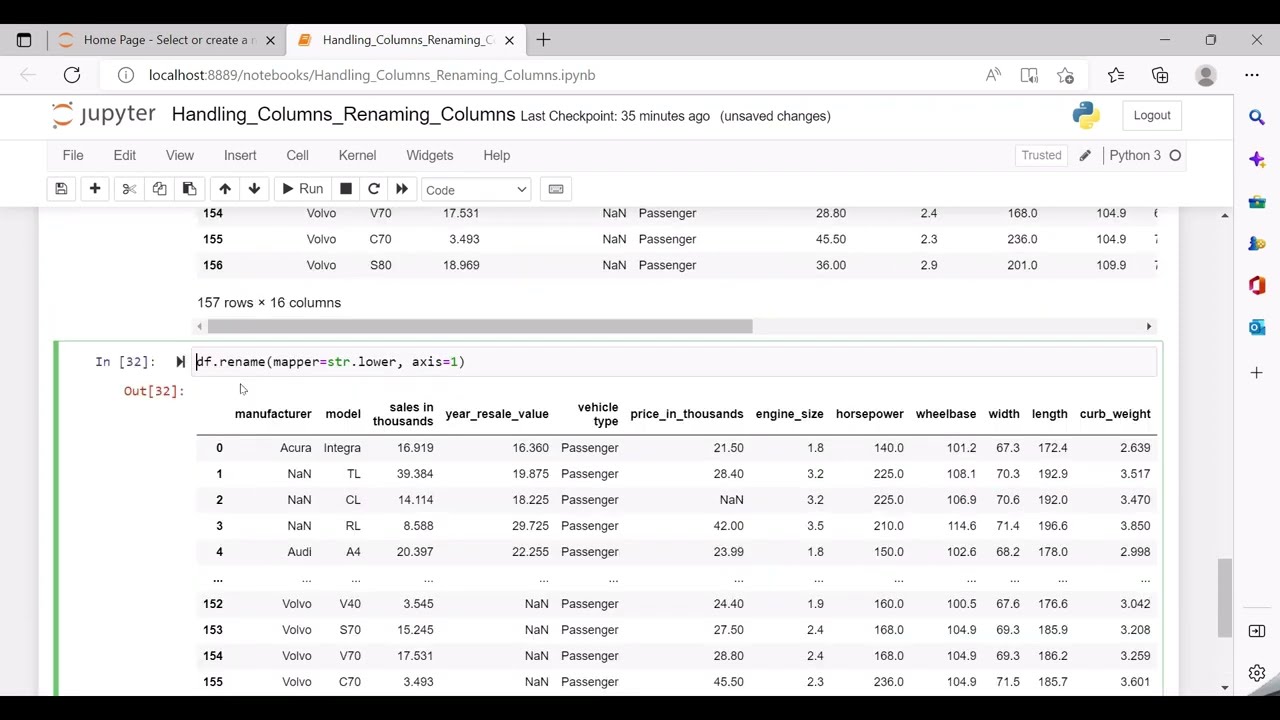Screen dimensions: 1280x720
Task: Restart kernel and run all cells icon
Action: click(402, 189)
